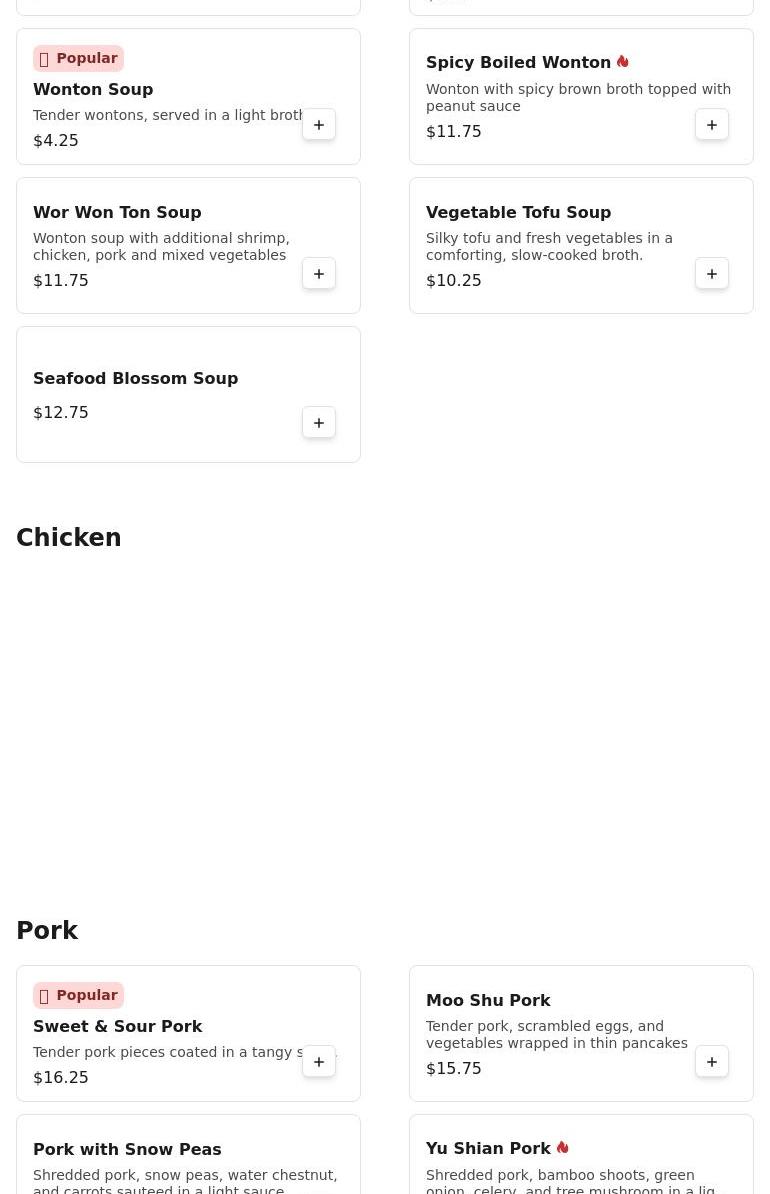The width and height of the screenshot is (770, 1194).
Task: Click the flame icon beside Yu Shian Pork
Action: point(563,1148)
